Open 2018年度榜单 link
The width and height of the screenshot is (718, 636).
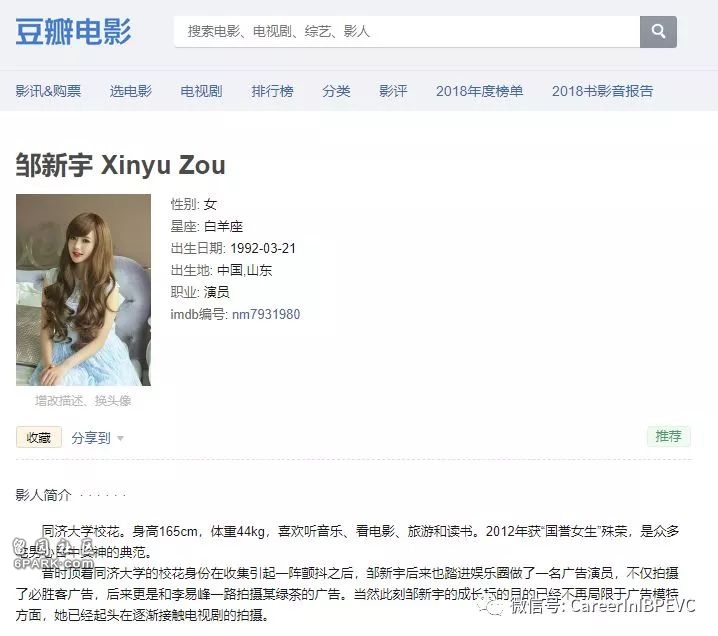(479, 91)
